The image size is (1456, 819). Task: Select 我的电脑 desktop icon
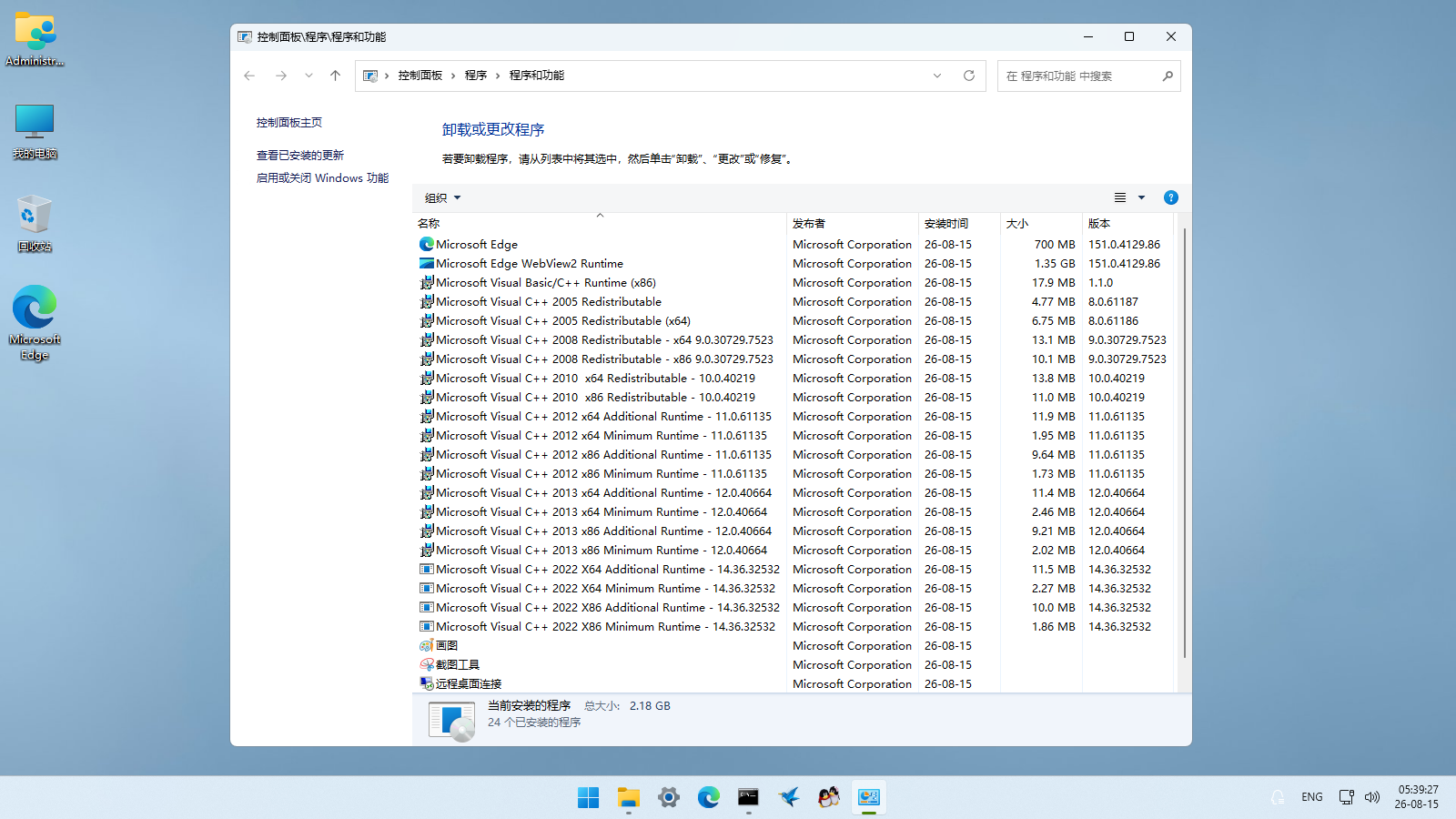click(35, 132)
